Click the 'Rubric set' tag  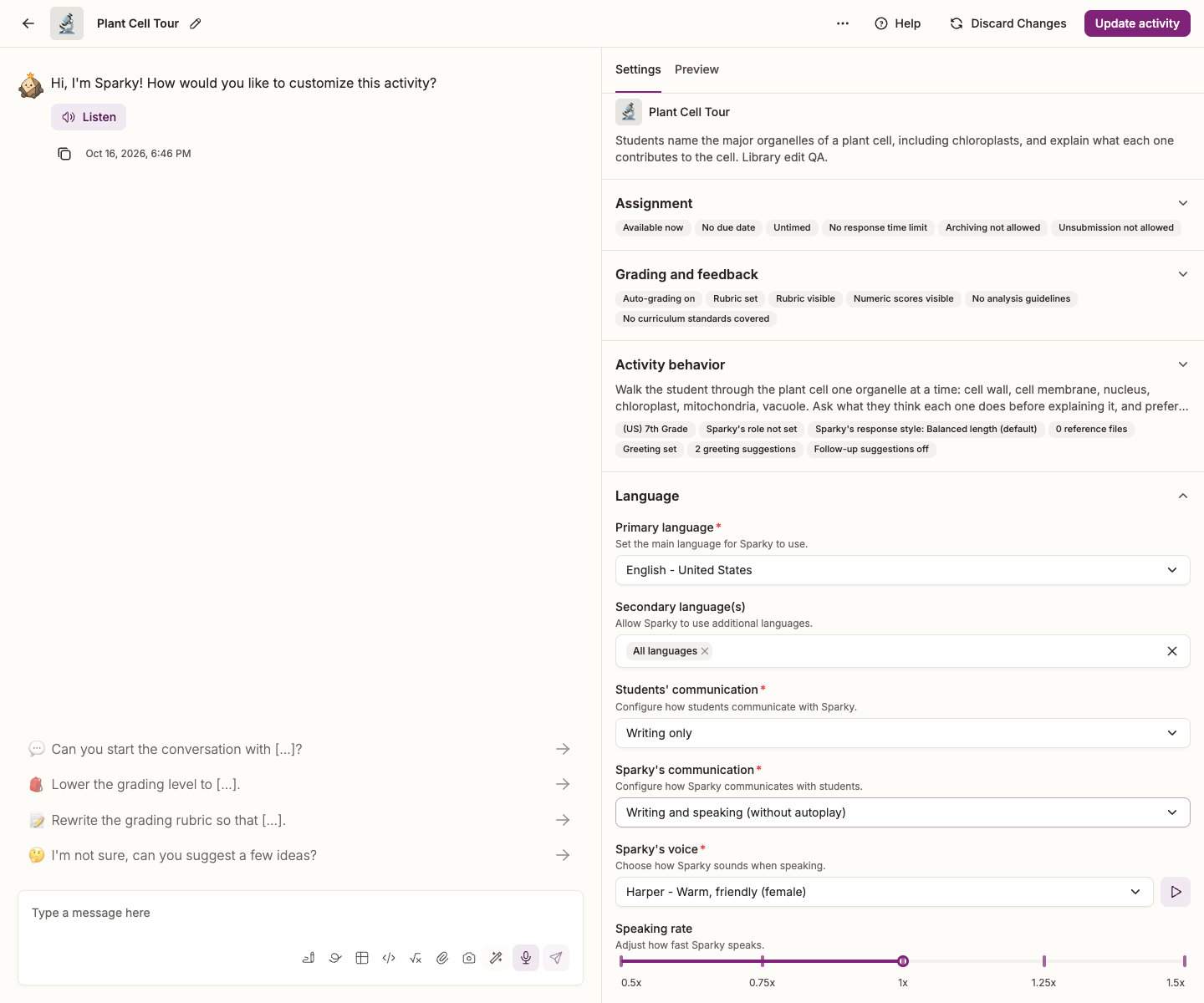(x=736, y=298)
